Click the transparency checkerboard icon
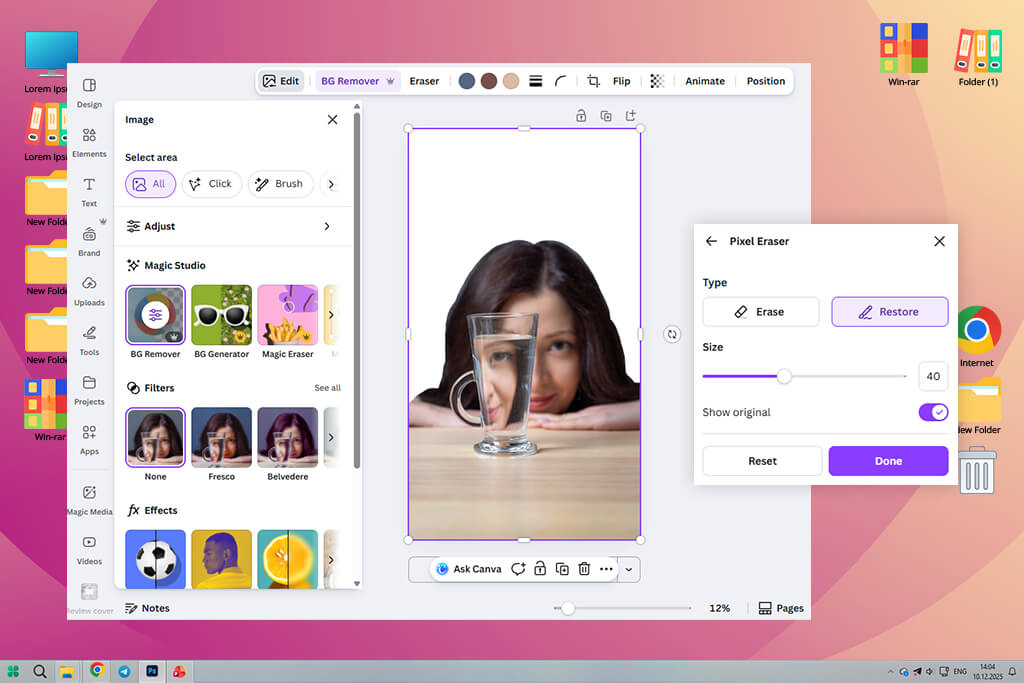The height and width of the screenshot is (683, 1024). coord(657,81)
